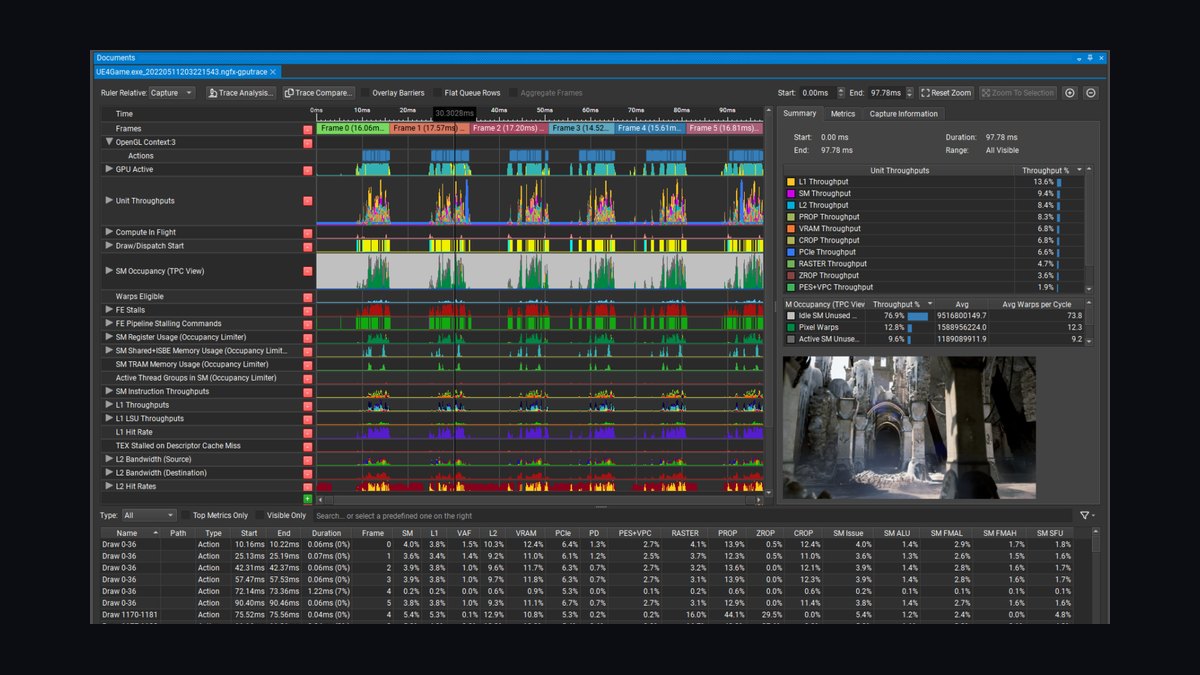The image size is (1200, 675).
Task: Sort table by Duration column
Action: (326, 533)
